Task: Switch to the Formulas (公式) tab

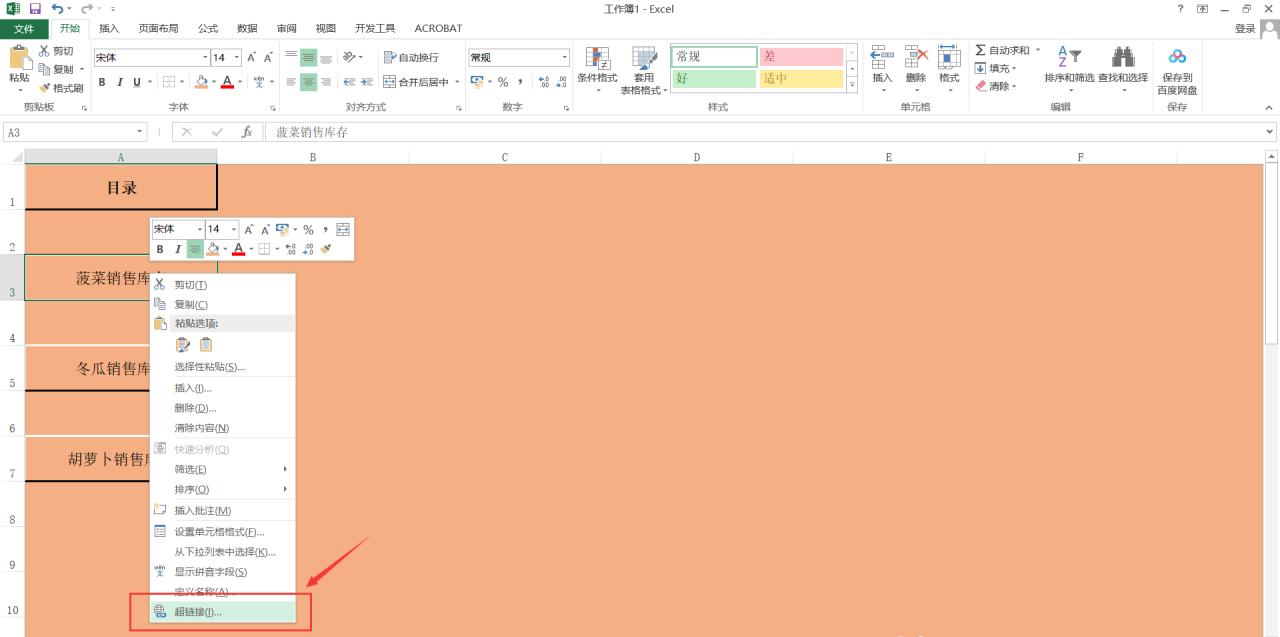Action: (208, 29)
